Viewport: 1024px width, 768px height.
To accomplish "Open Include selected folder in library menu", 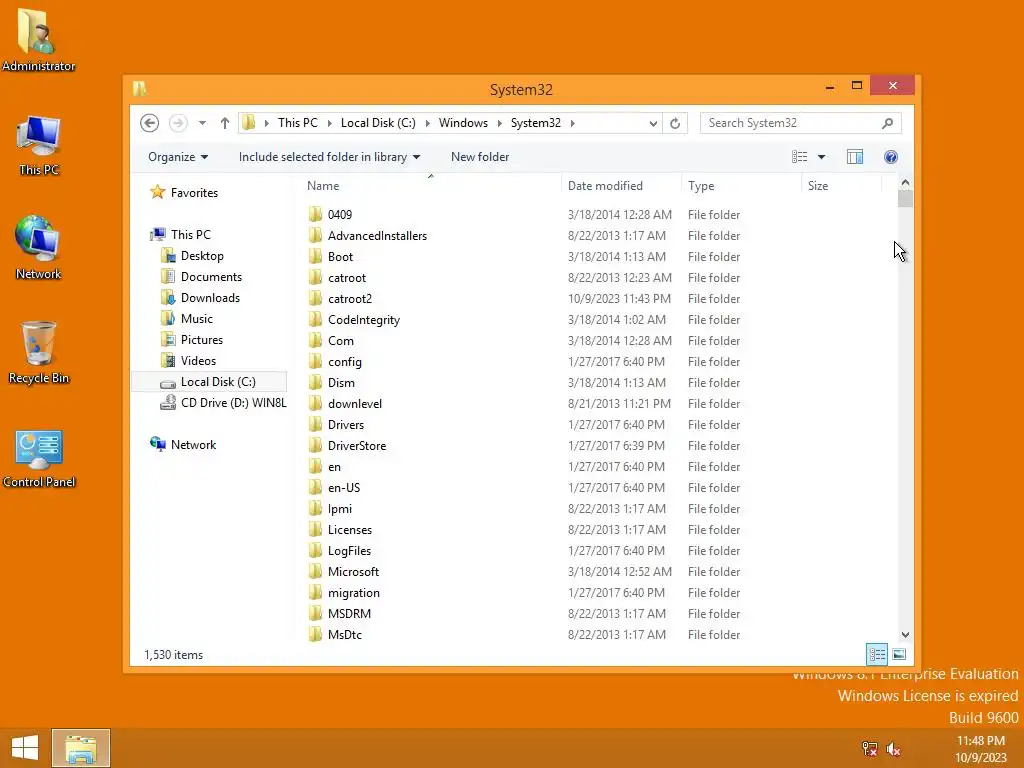I will click(x=329, y=157).
